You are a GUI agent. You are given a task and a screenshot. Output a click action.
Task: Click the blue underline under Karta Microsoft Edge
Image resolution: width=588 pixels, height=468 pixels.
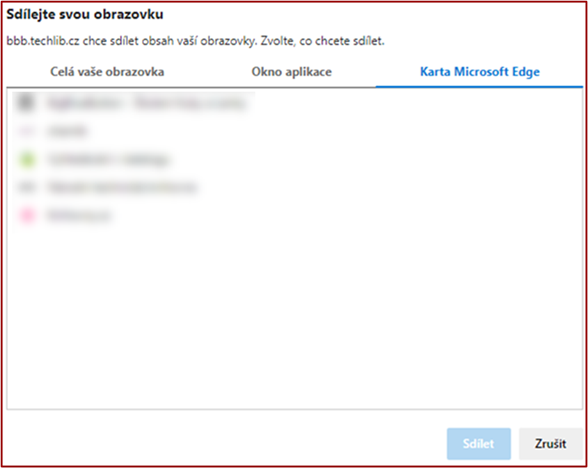tap(479, 87)
